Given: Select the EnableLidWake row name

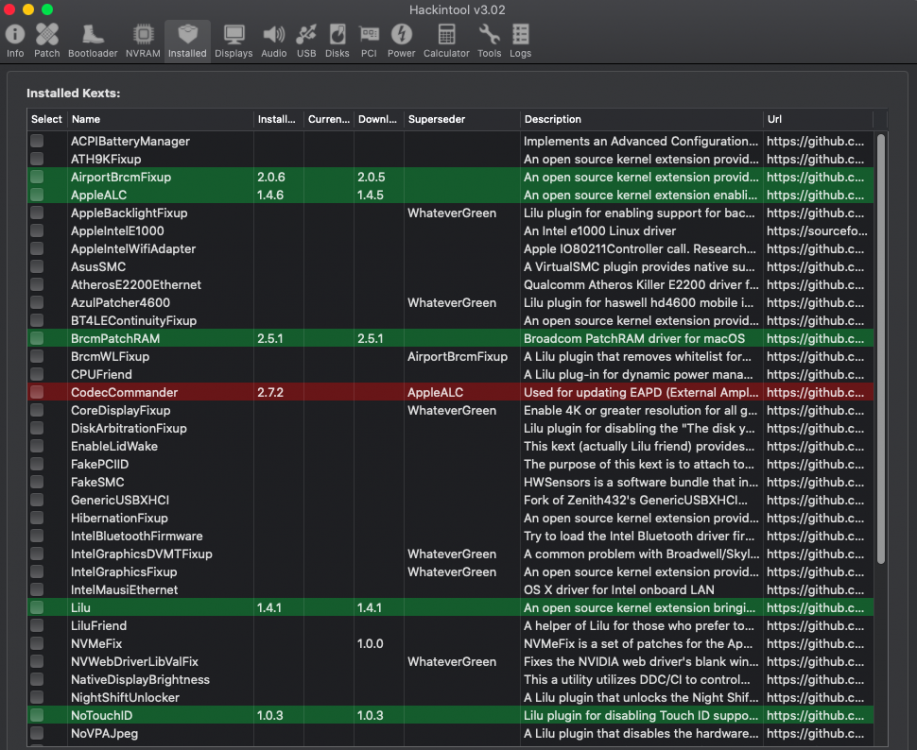Looking at the screenshot, I should tap(114, 446).
